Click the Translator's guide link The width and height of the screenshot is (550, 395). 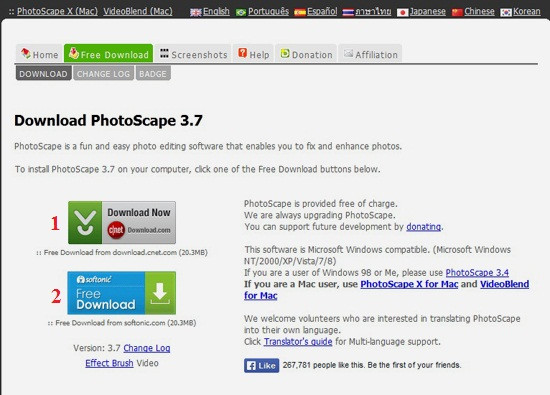click(x=298, y=342)
